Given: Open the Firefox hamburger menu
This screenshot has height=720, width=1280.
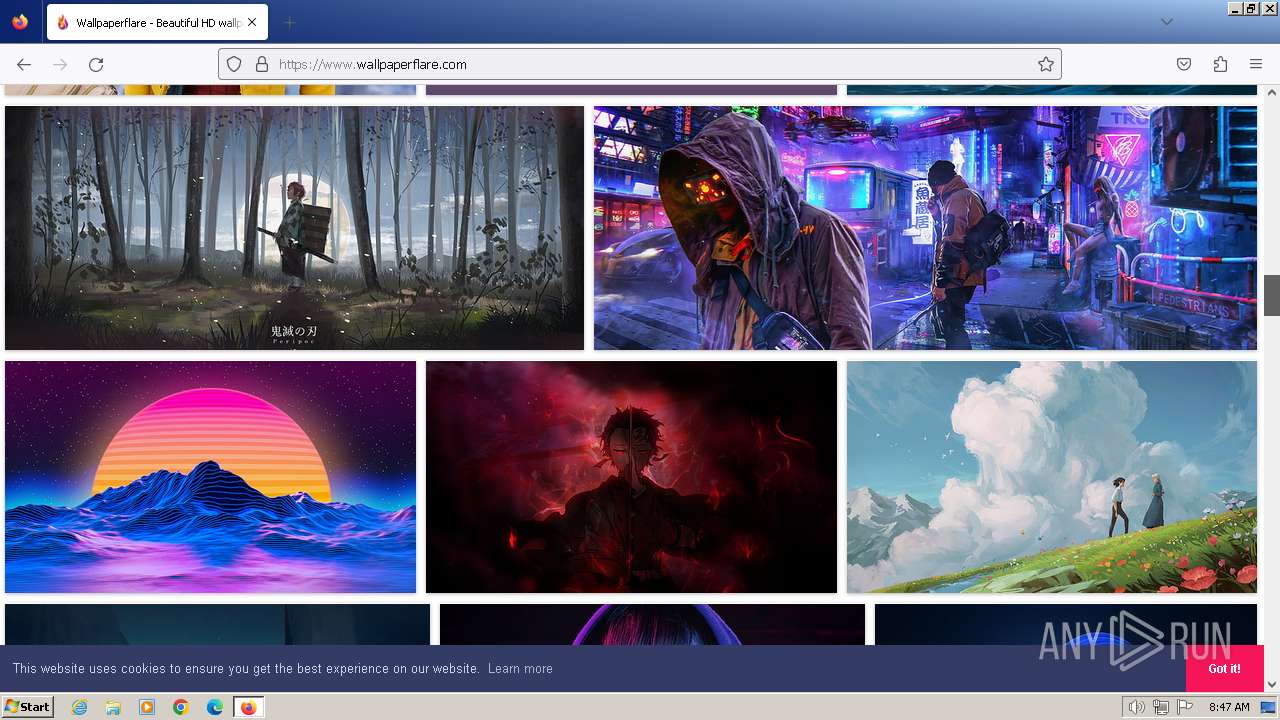Looking at the screenshot, I should click(x=1256, y=64).
